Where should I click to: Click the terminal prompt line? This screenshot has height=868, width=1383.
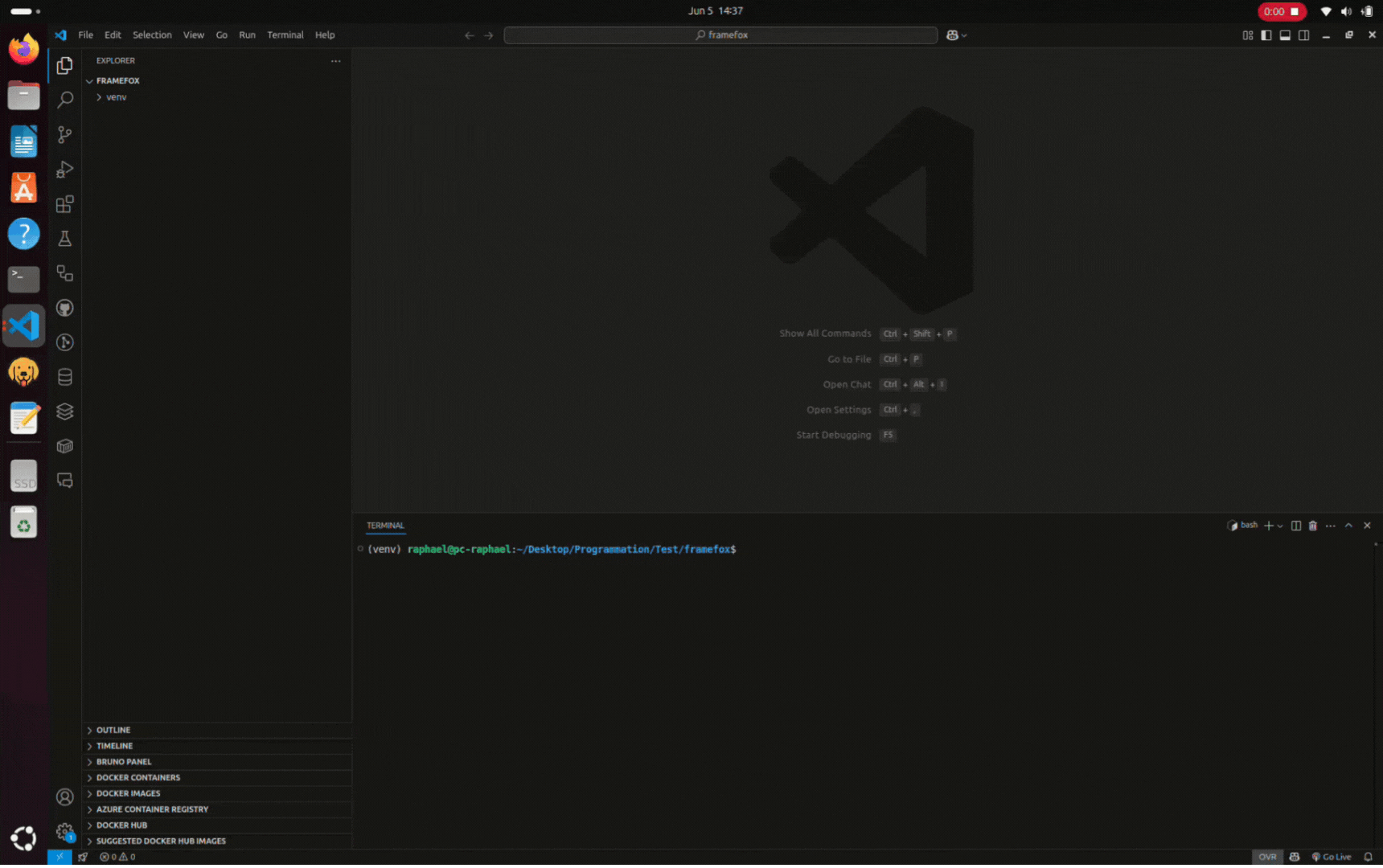pos(552,550)
